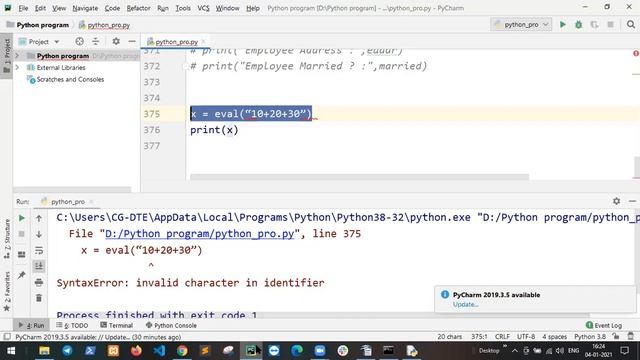Run python_pro with the green play button
Screen dimensions: 640x360
pyautogui.click(x=562, y=24)
